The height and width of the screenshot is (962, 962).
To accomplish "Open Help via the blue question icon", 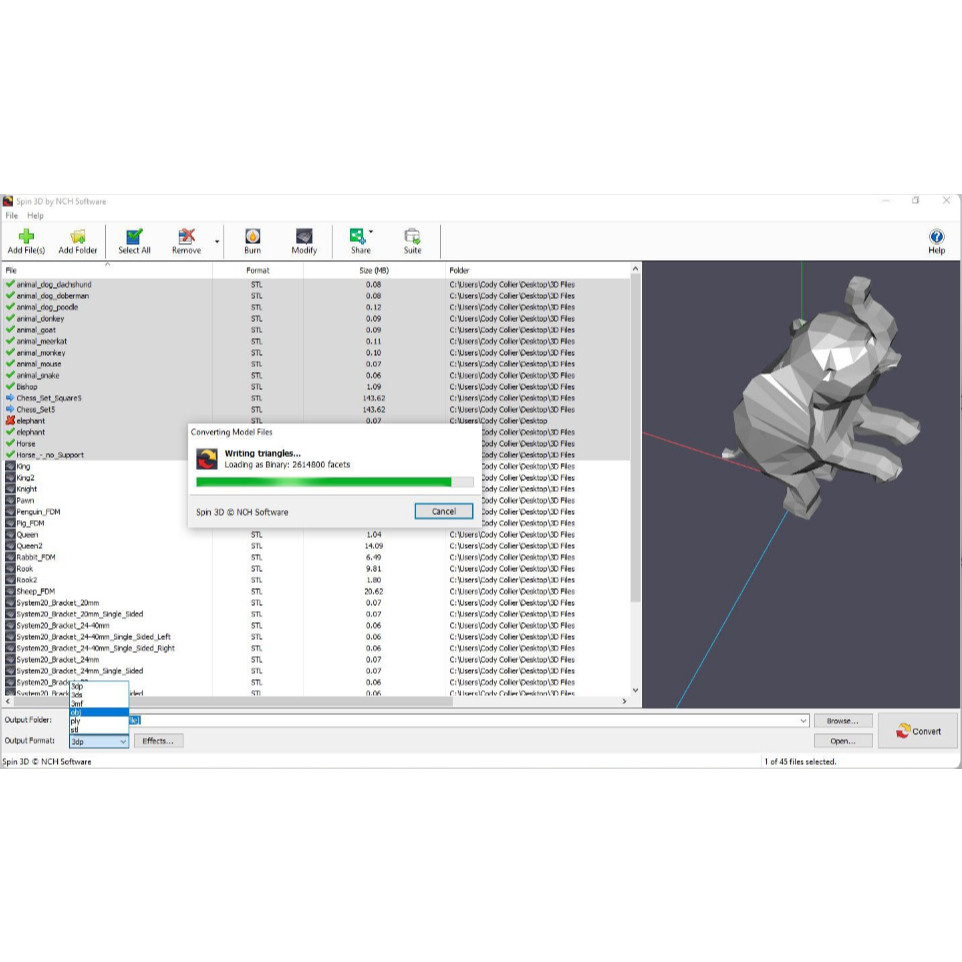I will [x=936, y=240].
